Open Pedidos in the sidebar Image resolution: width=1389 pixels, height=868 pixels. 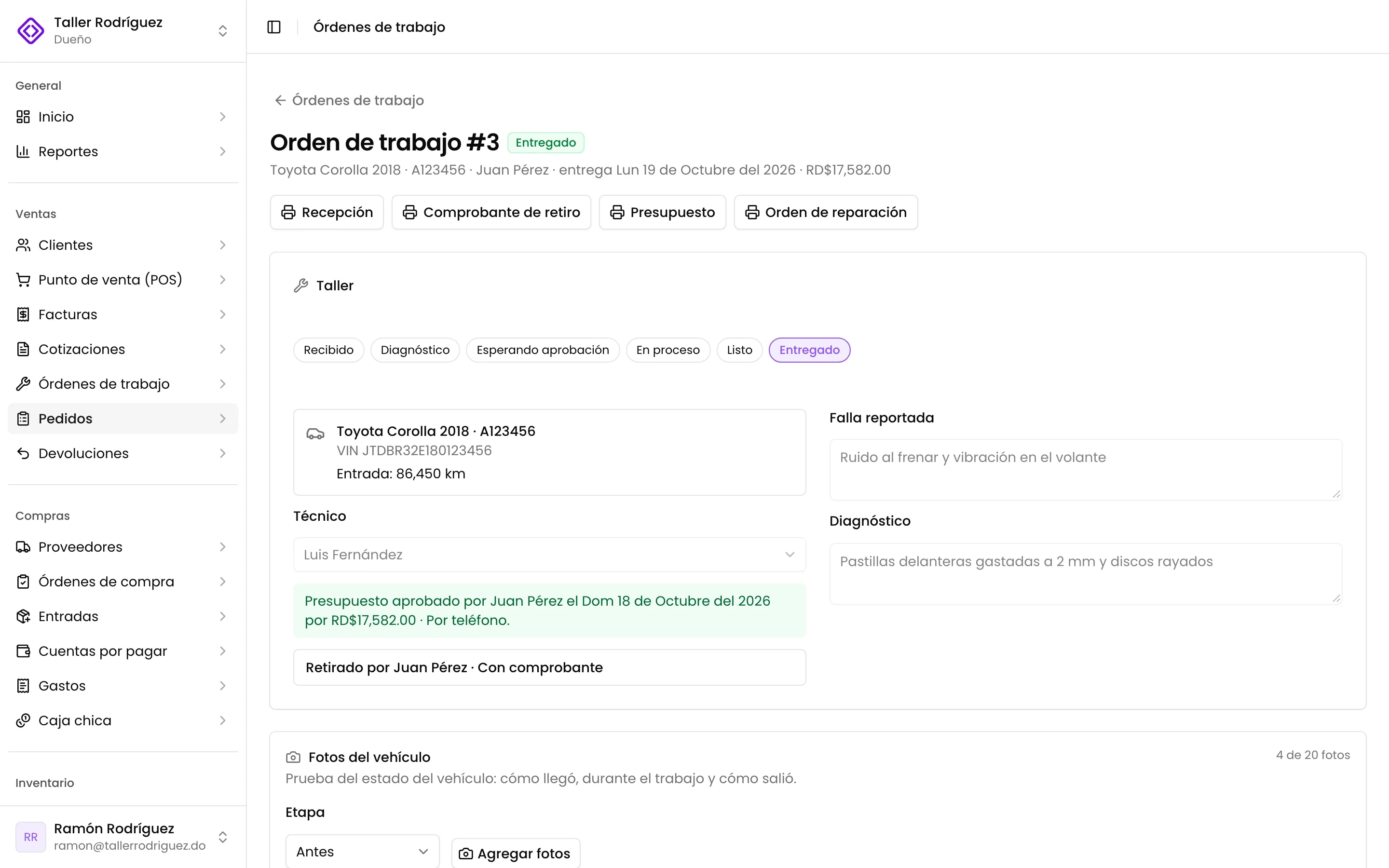pyautogui.click(x=123, y=419)
